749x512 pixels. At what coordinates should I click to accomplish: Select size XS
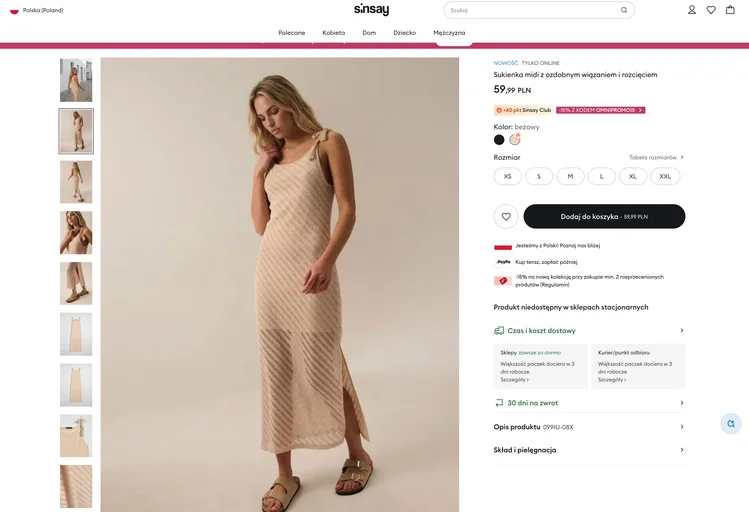(507, 176)
